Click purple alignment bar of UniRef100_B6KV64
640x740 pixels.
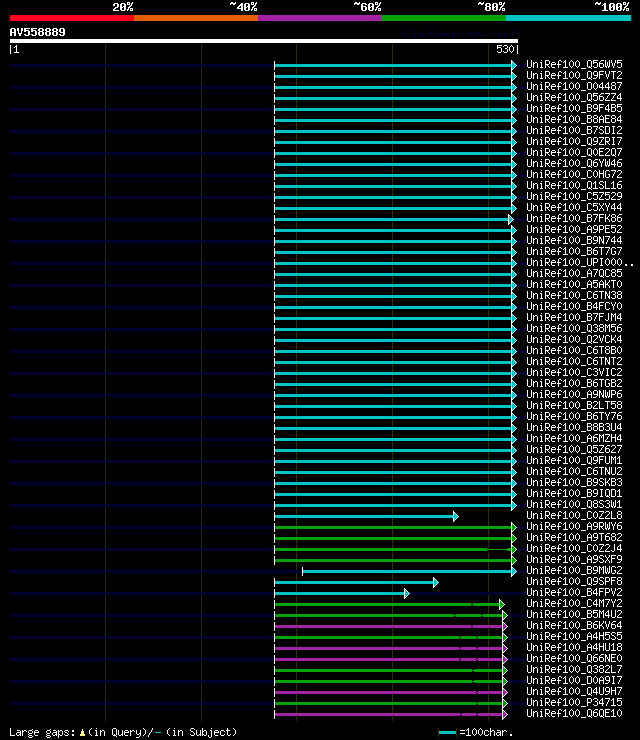tap(388, 627)
